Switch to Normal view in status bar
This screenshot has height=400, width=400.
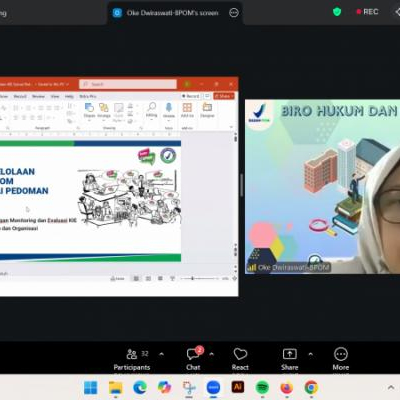[136, 278]
